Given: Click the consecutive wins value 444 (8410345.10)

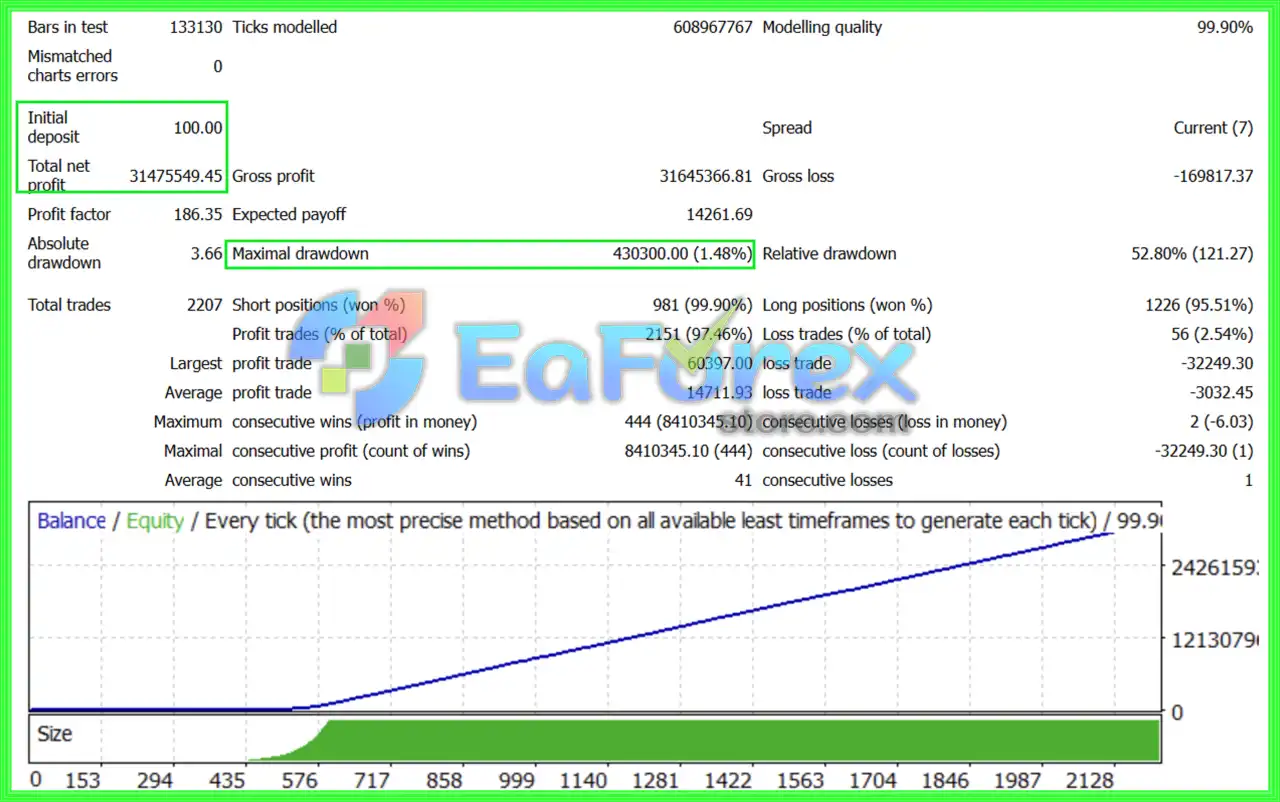Looking at the screenshot, I should click(x=688, y=422).
